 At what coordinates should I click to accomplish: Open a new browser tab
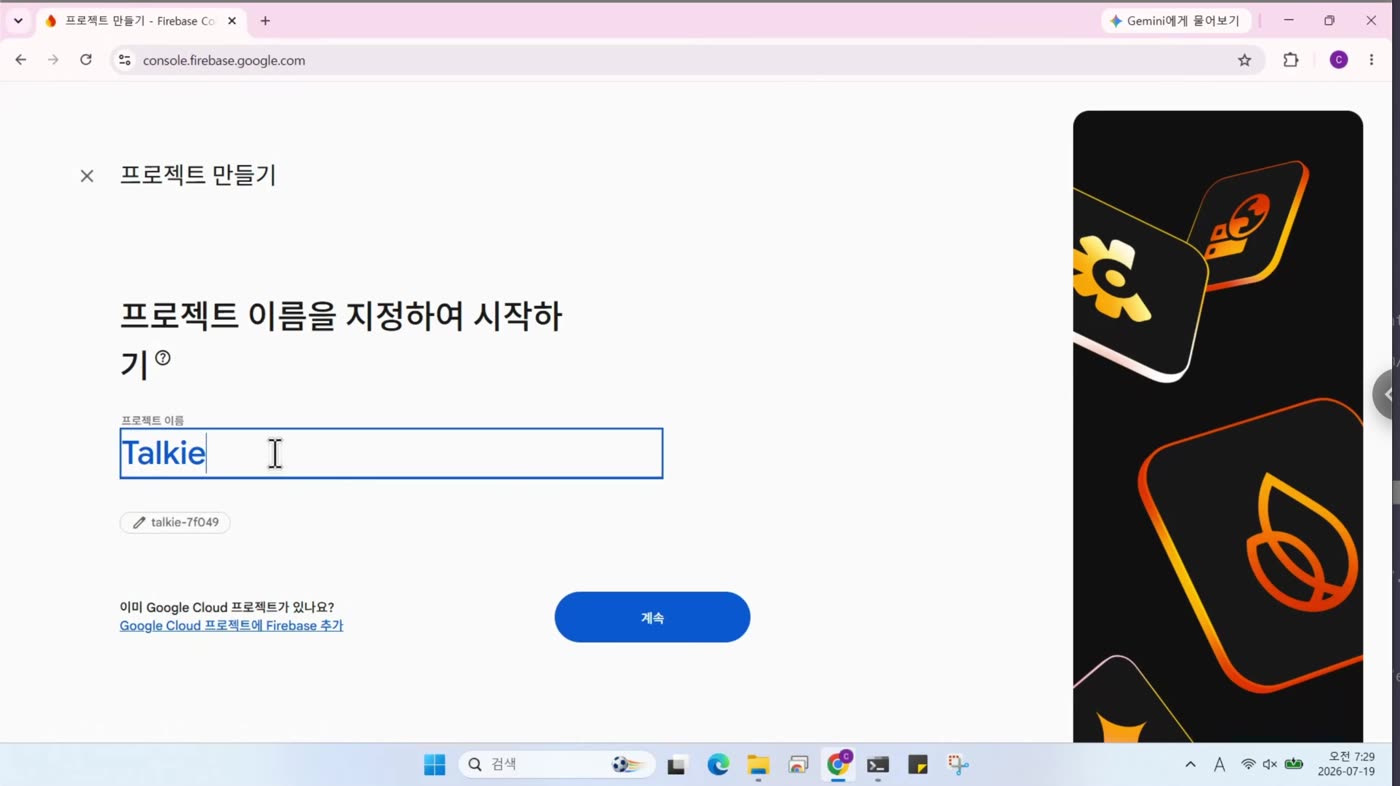coord(265,21)
